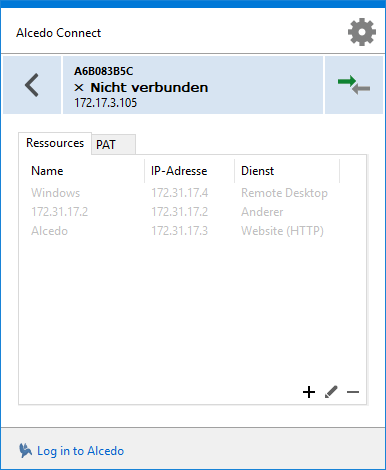Screen dimensions: 386x470
Task: Click the Remote Desktop service cell
Action: click(284, 193)
